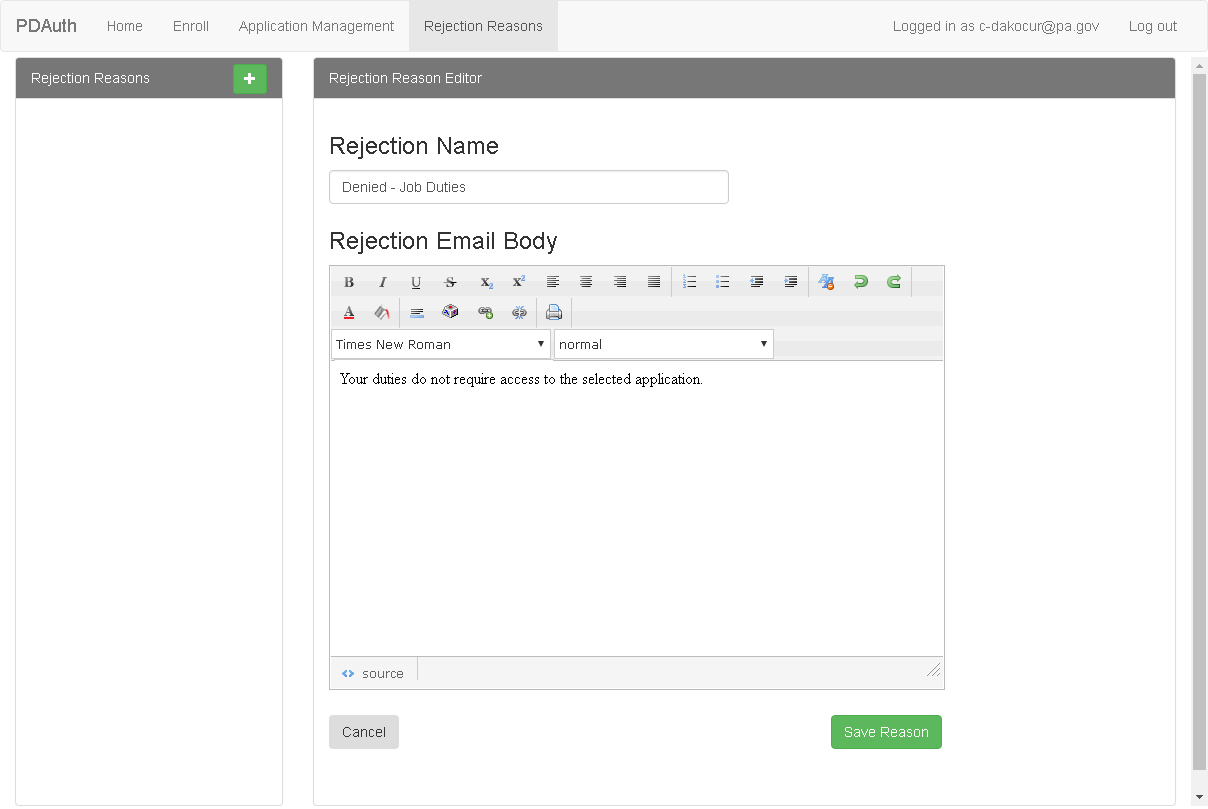Toggle italic formatting in the email editor
This screenshot has height=809, width=1208.
pyautogui.click(x=382, y=282)
